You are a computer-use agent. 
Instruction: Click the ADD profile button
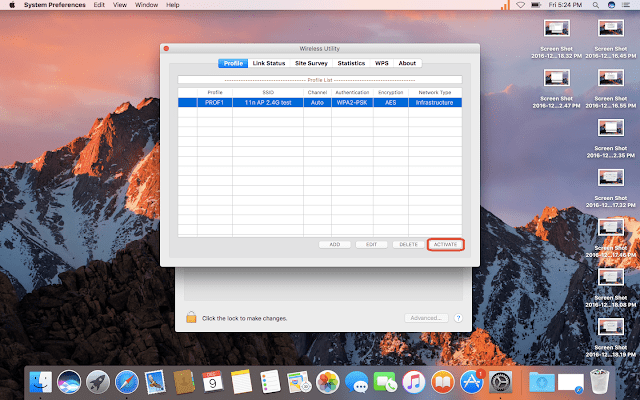click(x=333, y=244)
